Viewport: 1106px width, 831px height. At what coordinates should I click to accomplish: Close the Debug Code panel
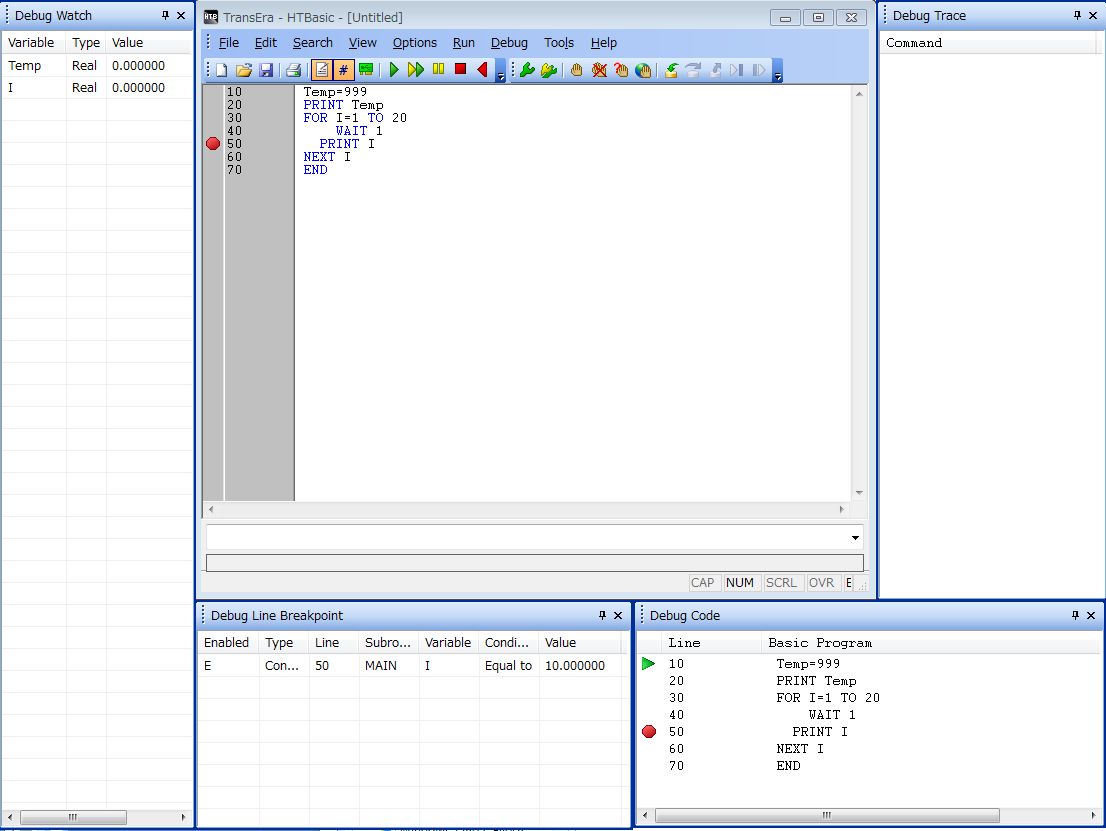tap(1090, 615)
